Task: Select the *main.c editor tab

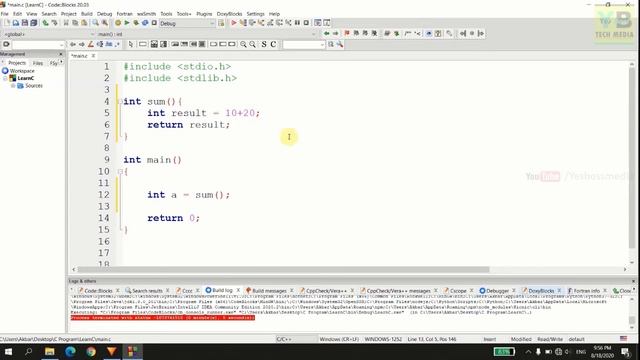Action: click(80, 56)
